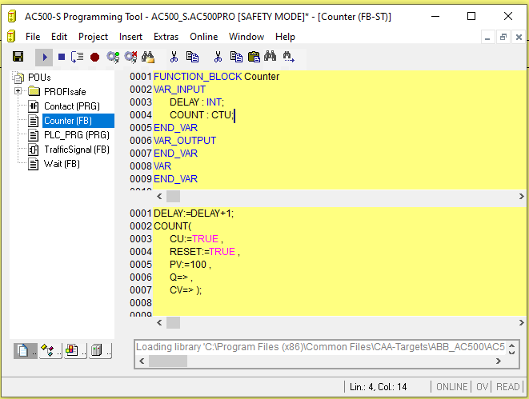
Task: Click the OV overwrite status indicator
Action: pyautogui.click(x=482, y=387)
